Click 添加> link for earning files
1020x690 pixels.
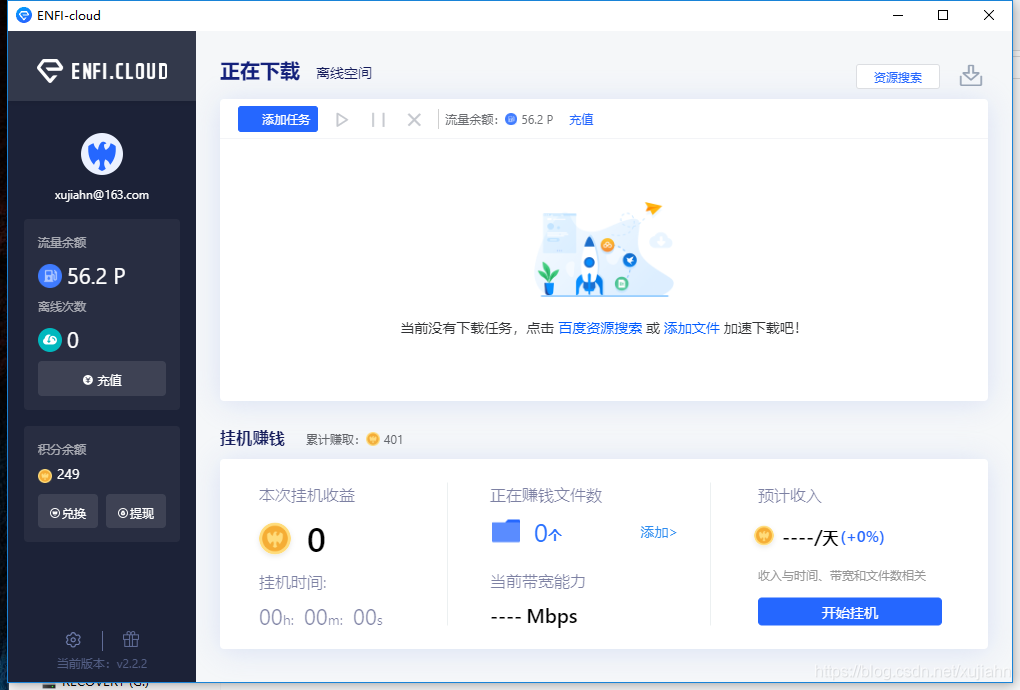point(658,533)
